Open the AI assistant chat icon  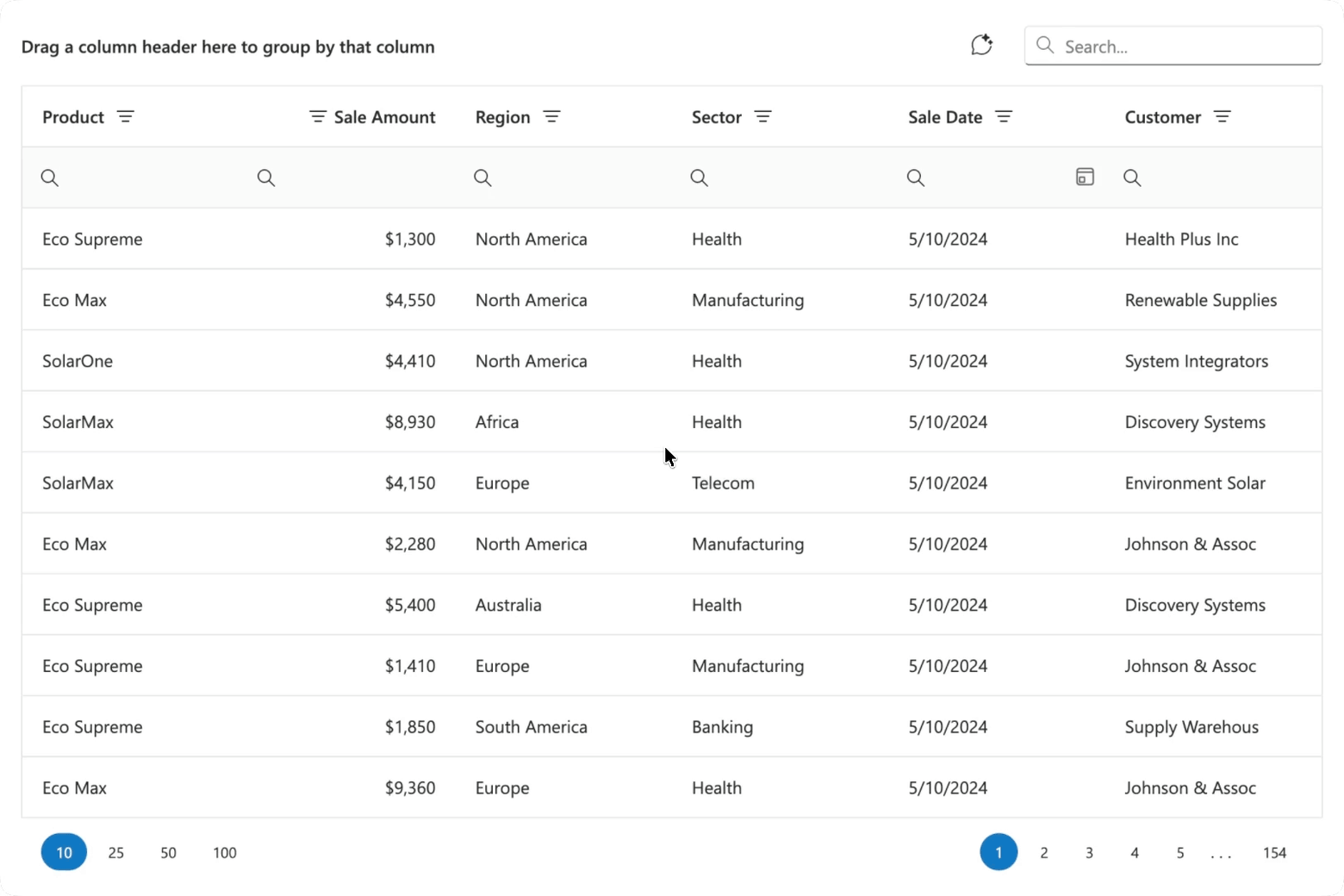[x=981, y=45]
